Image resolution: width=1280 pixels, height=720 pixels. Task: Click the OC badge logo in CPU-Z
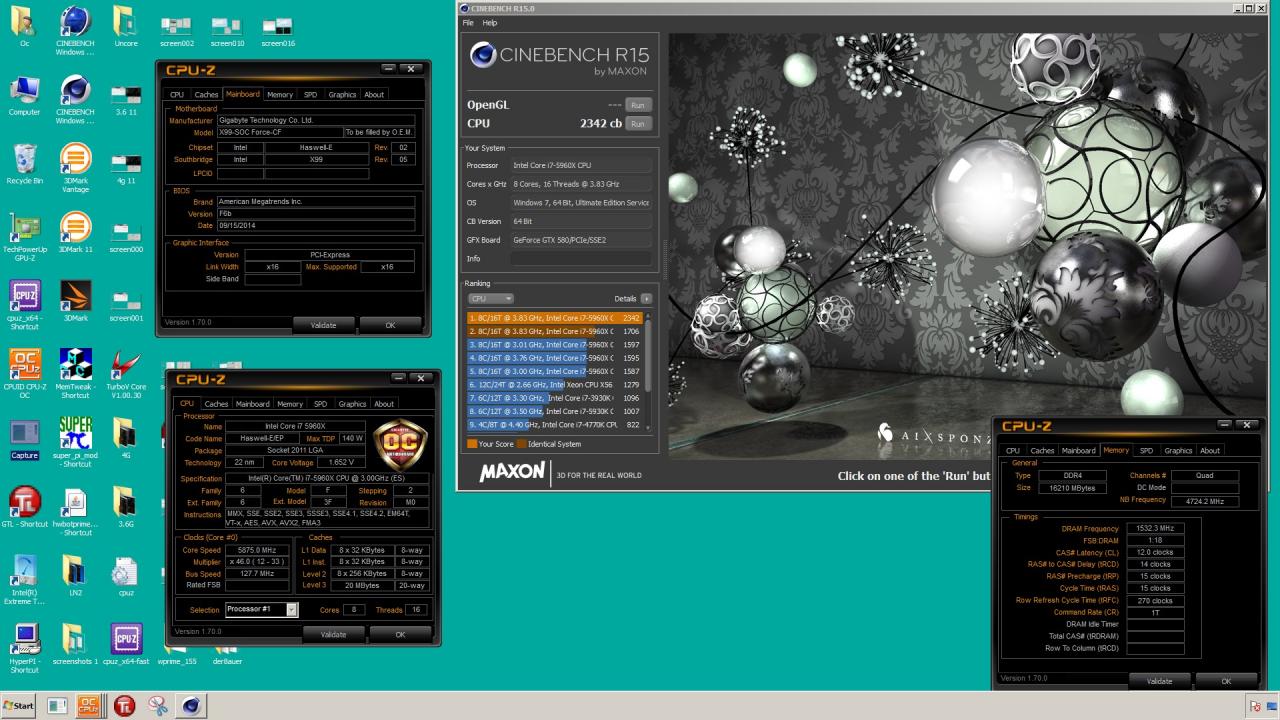click(400, 445)
